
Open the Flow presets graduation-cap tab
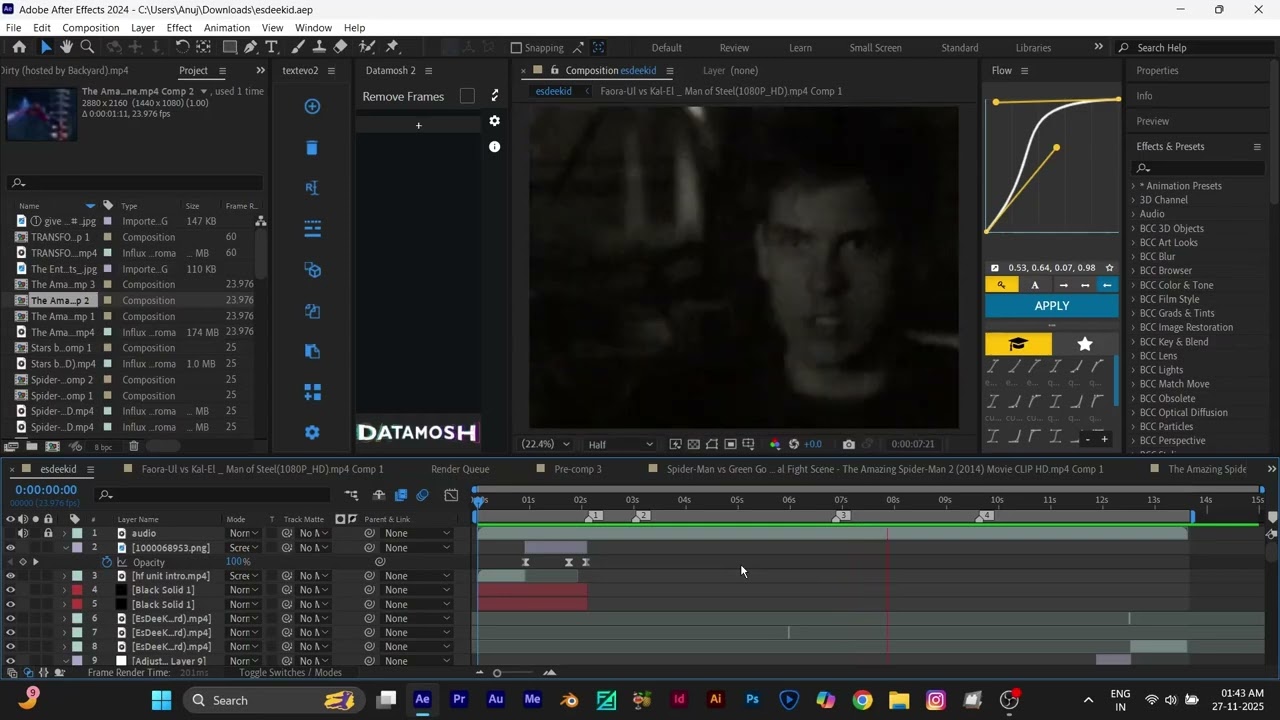1018,344
